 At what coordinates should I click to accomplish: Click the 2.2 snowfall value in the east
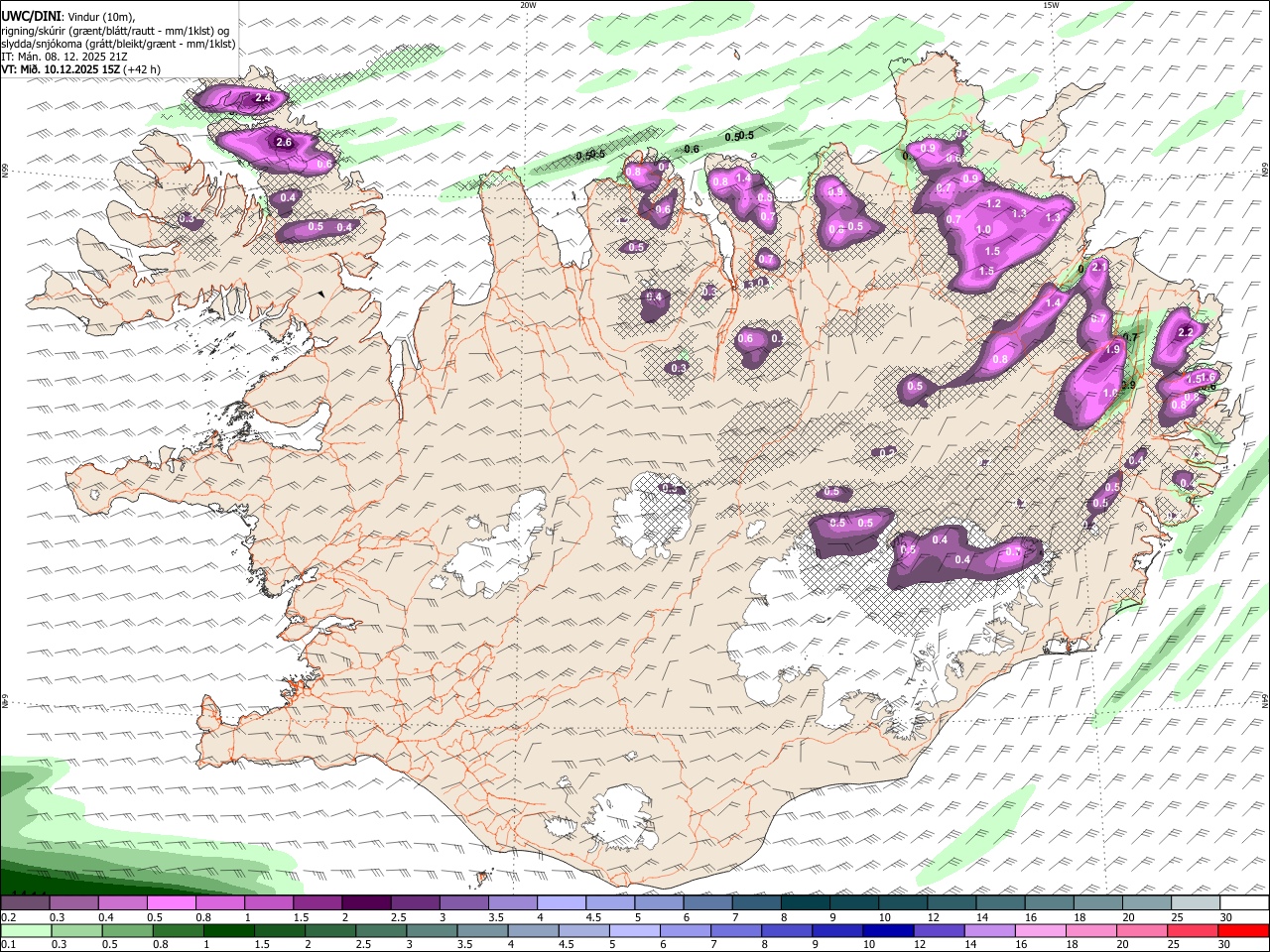tap(1185, 333)
